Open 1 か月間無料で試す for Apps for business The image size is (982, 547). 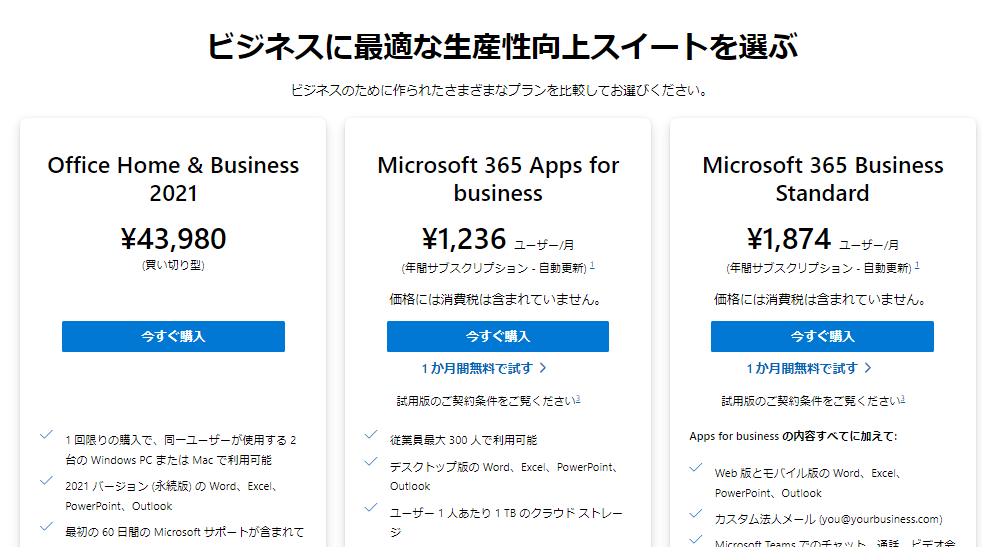pos(477,368)
